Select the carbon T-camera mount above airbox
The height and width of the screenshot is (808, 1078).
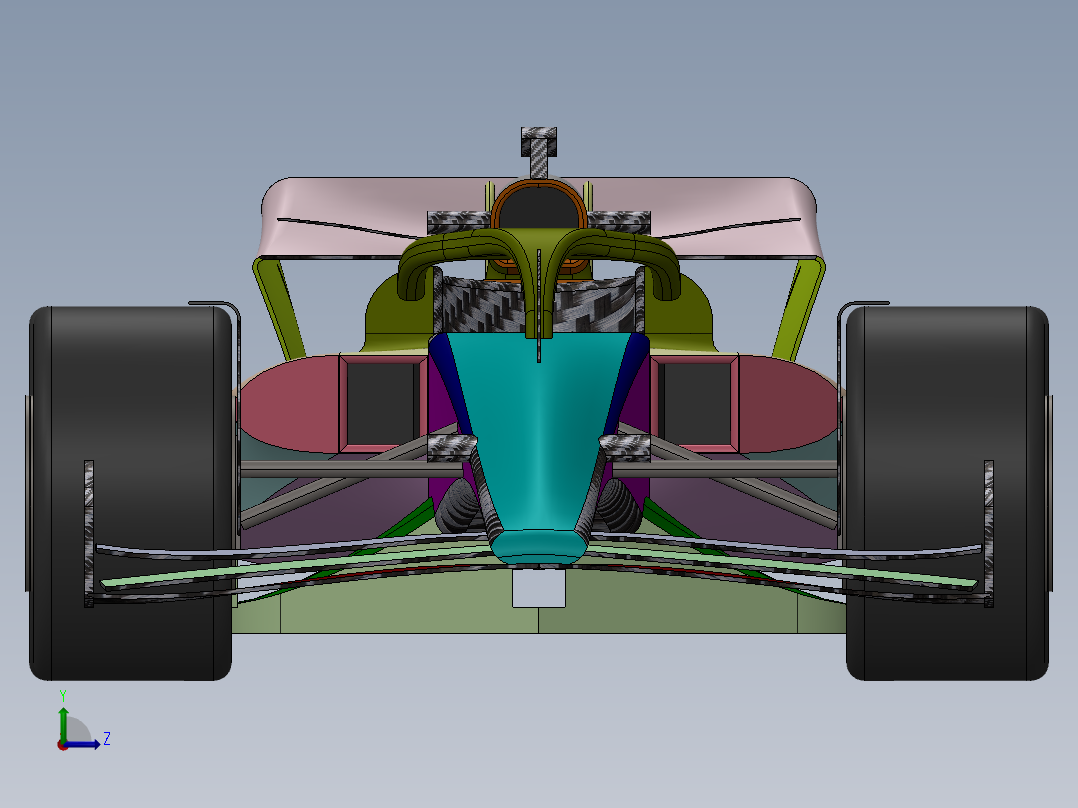[x=538, y=151]
